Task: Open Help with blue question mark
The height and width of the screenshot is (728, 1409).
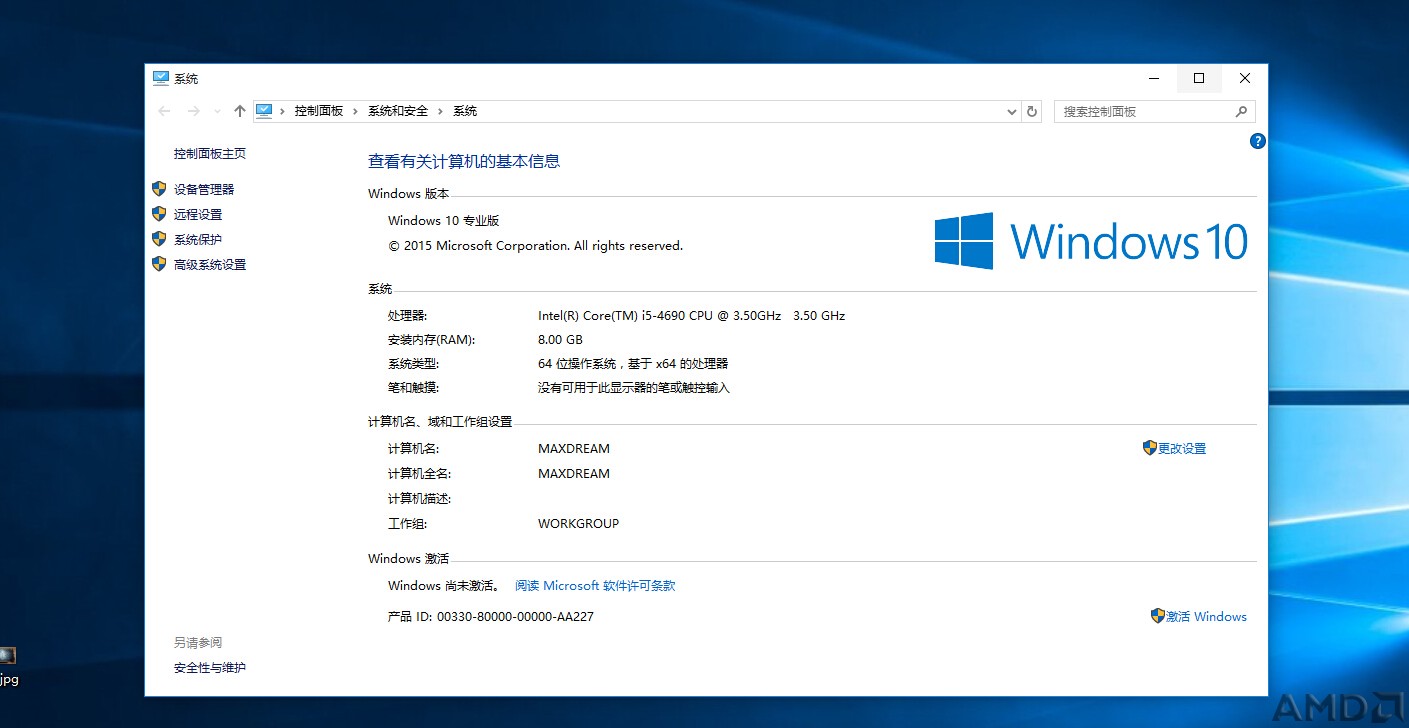Action: (1258, 141)
